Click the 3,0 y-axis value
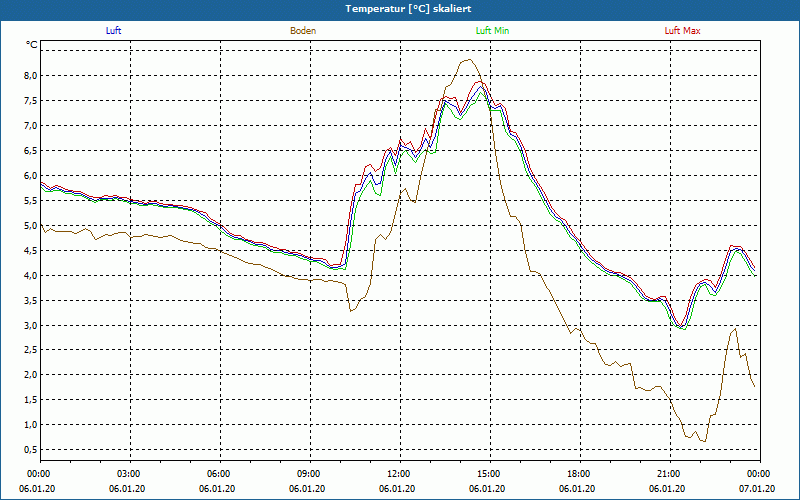Screen dimensions: 800x500 [x=31, y=326]
